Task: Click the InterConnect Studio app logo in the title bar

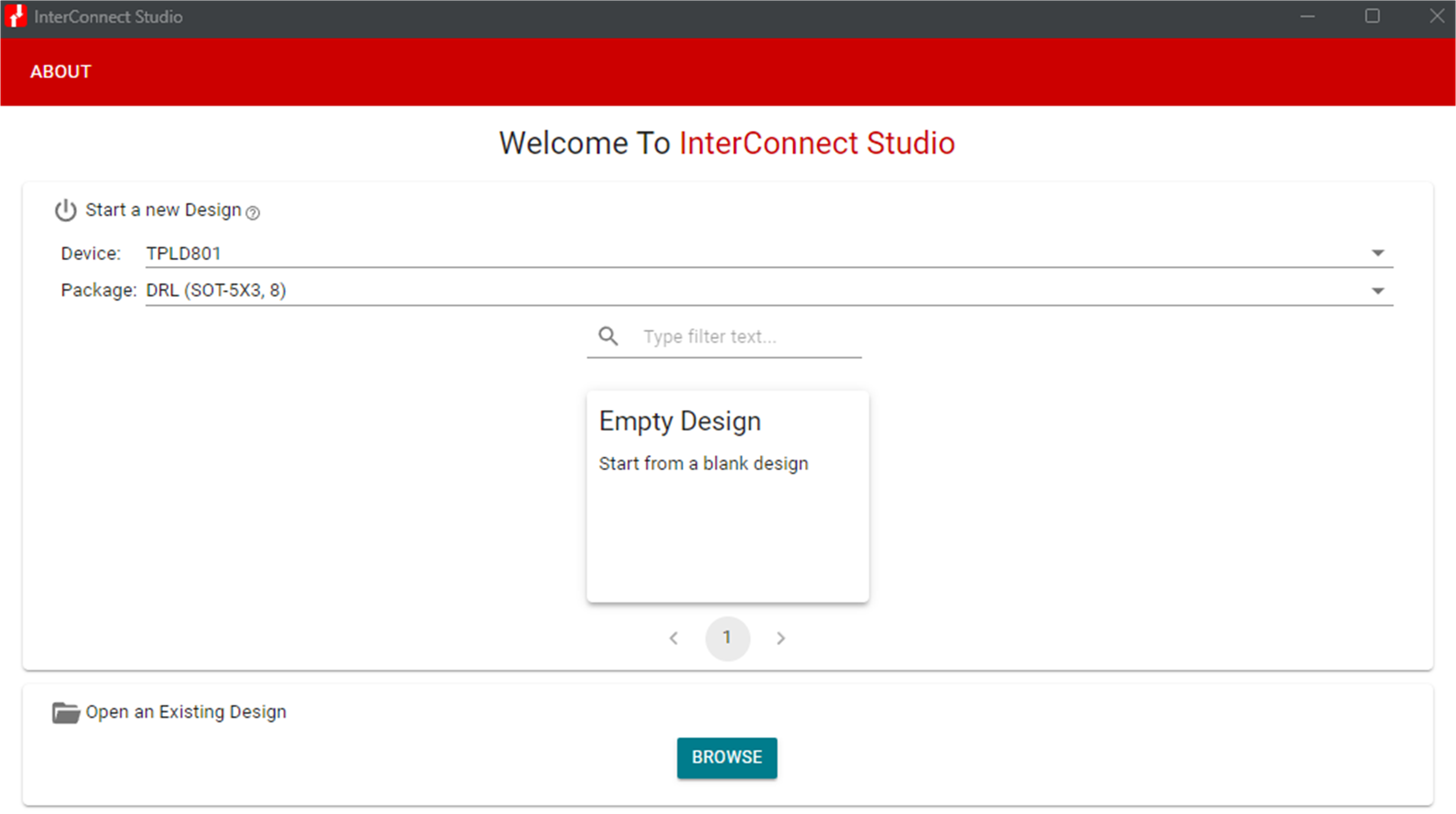Action: 16,16
